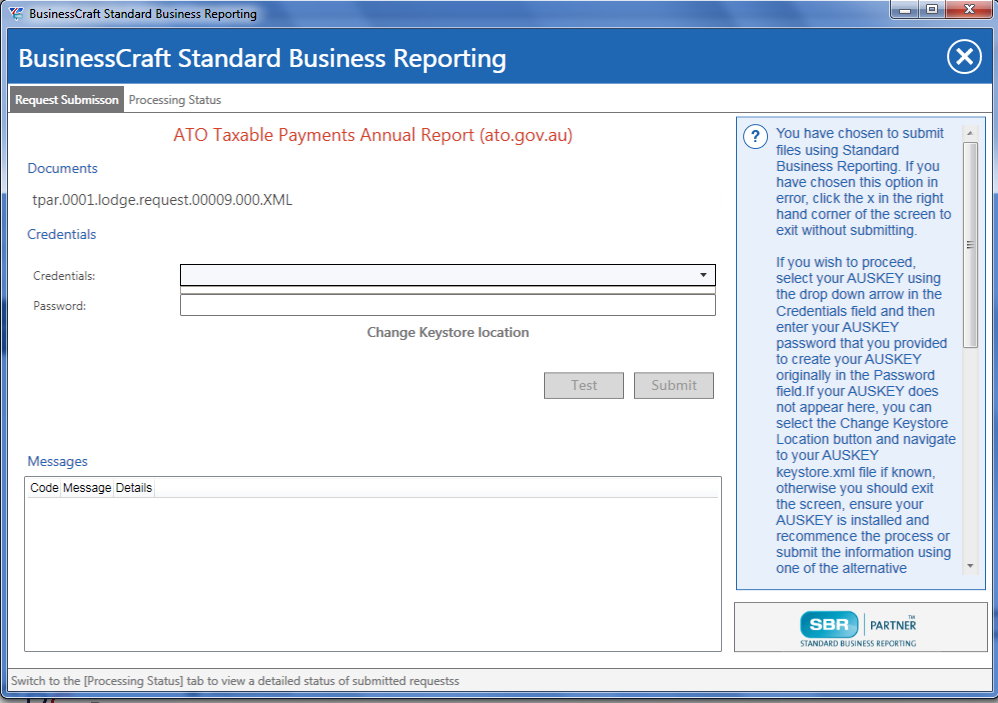This screenshot has height=703, width=998.
Task: Click the Documents section label
Action: pos(62,169)
